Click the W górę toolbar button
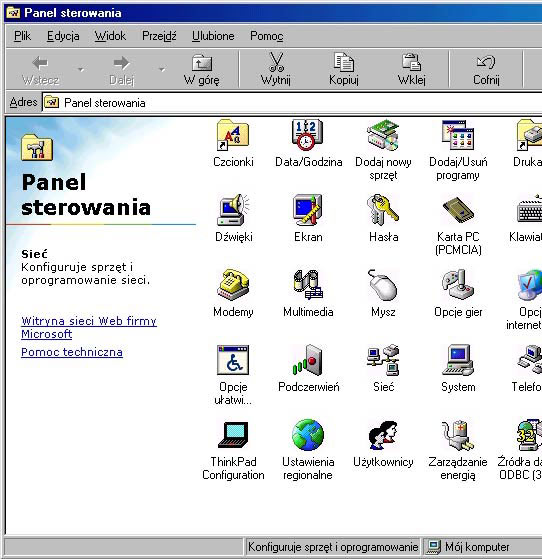Screen dimensions: 542x559 point(201,70)
